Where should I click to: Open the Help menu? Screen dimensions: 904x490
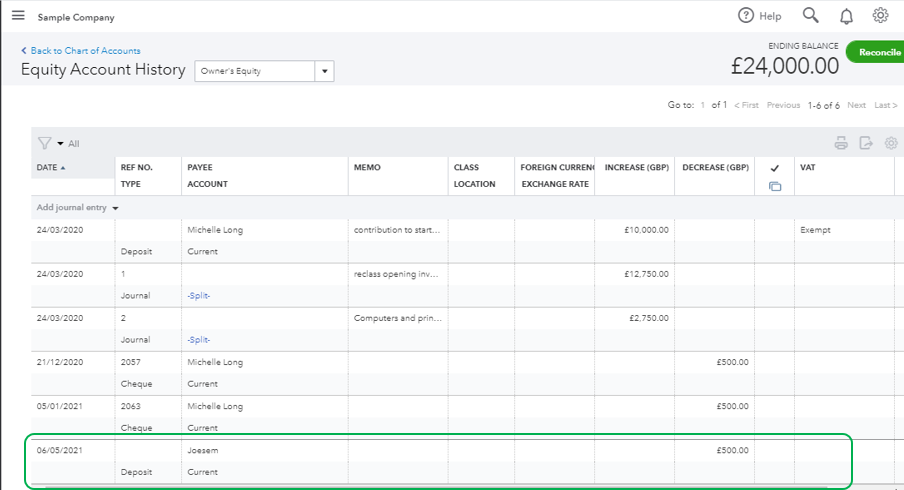coord(760,16)
